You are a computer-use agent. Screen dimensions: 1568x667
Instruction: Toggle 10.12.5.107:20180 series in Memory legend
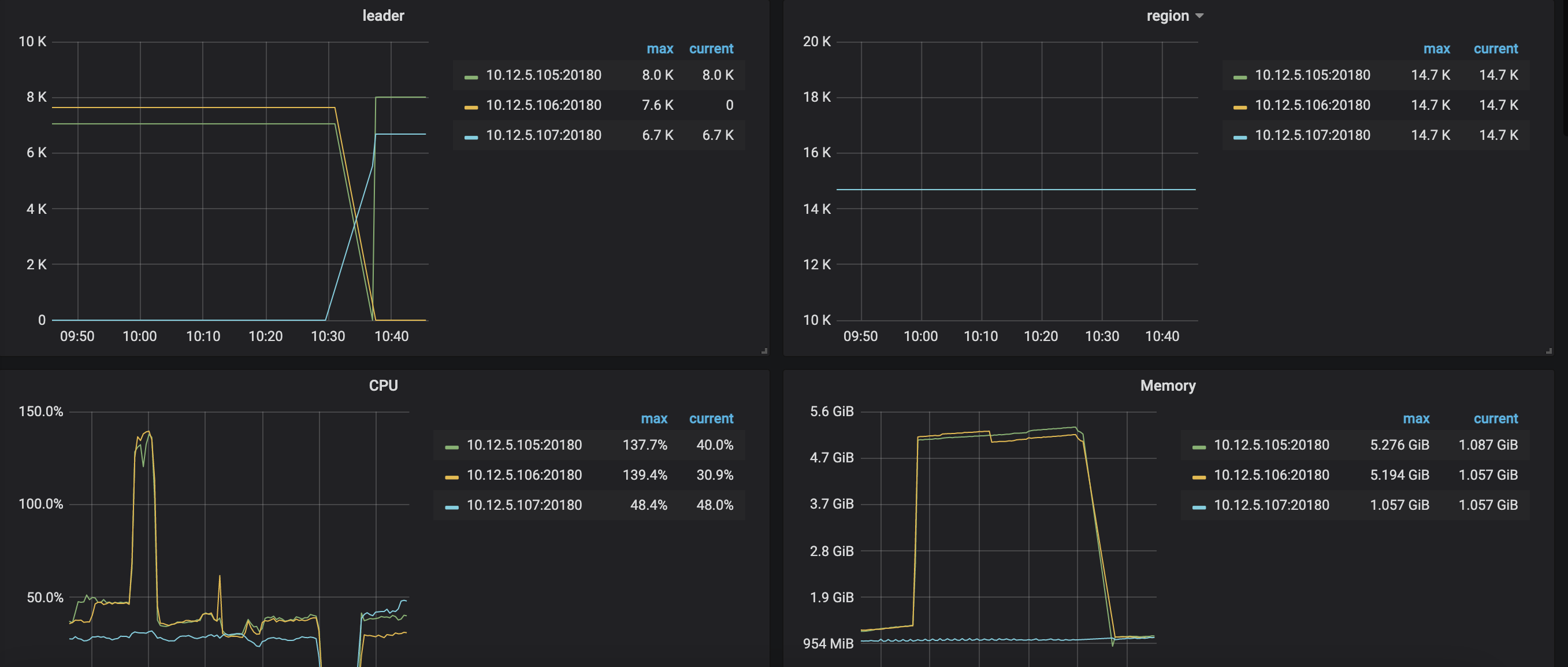tap(1271, 505)
